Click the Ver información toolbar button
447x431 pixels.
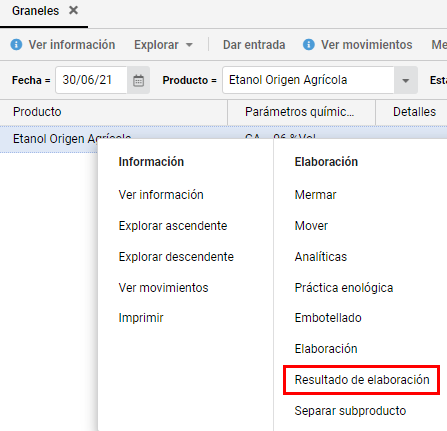(72, 45)
